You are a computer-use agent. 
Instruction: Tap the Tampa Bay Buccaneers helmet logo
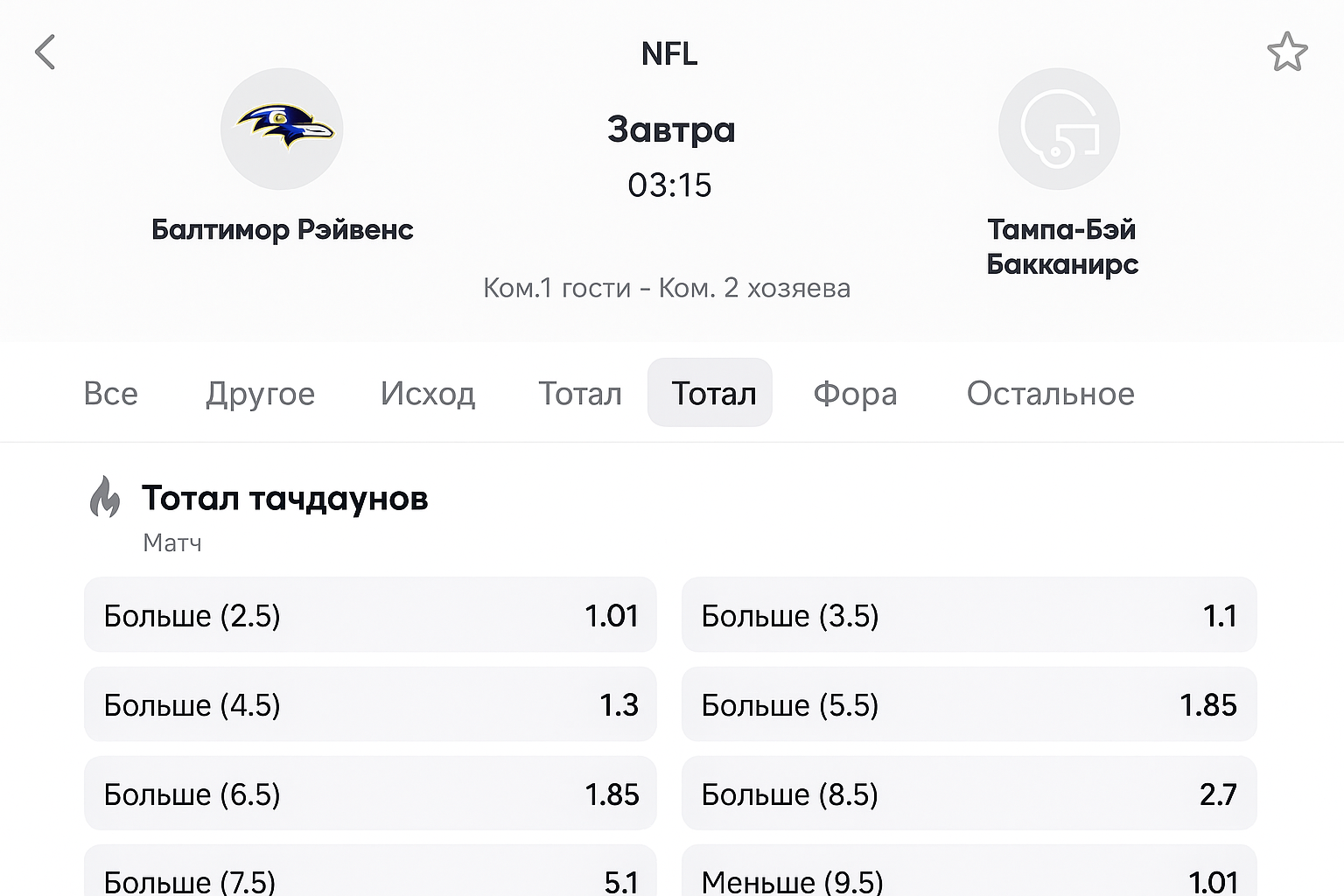point(1059,129)
